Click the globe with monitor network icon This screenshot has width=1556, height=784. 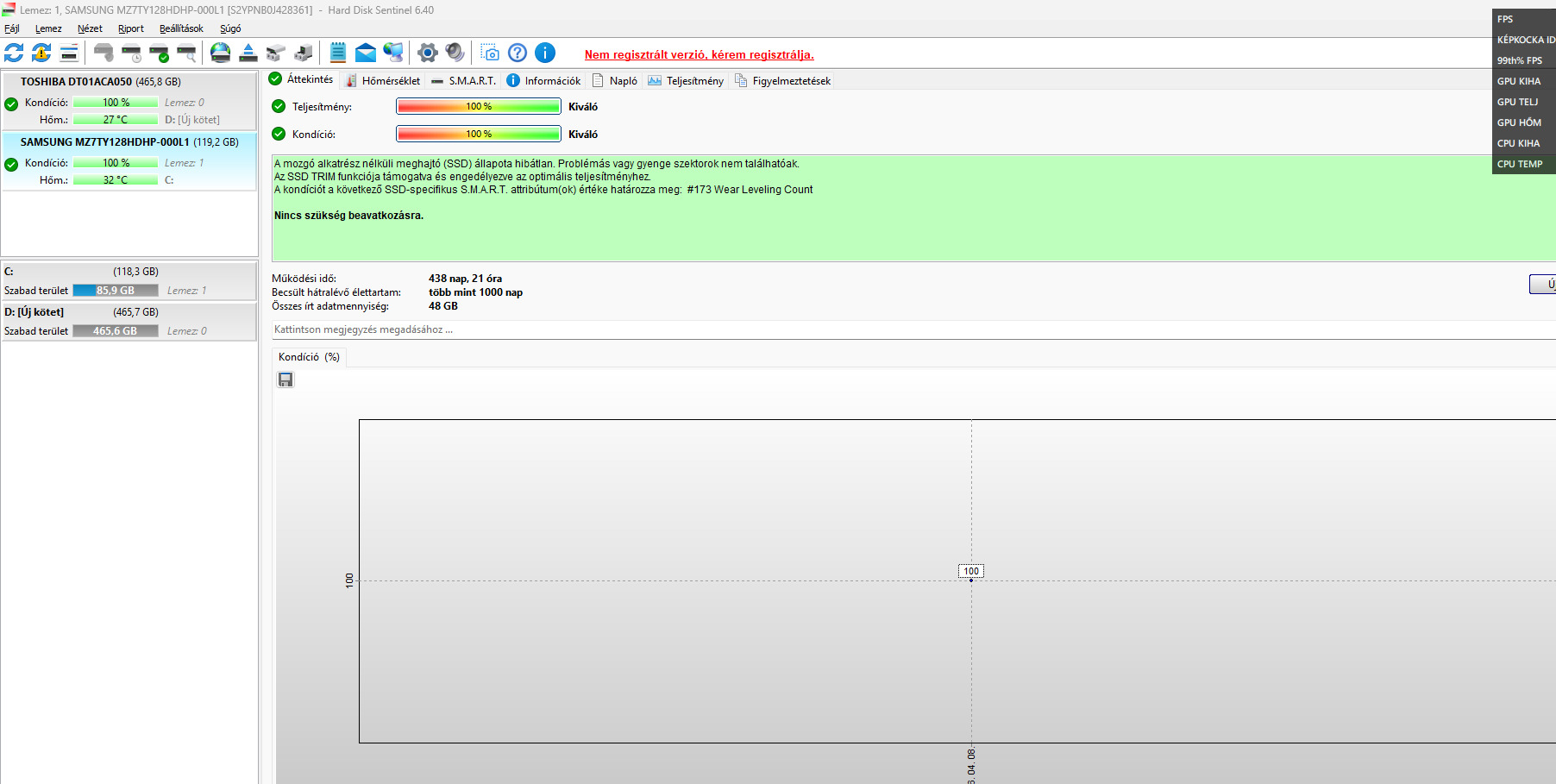(x=393, y=53)
